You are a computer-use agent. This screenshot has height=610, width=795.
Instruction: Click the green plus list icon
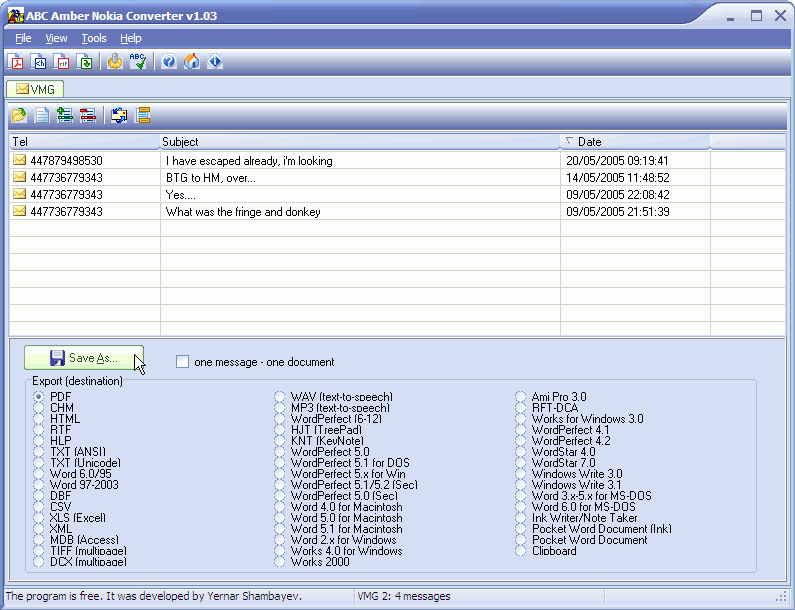[65, 115]
